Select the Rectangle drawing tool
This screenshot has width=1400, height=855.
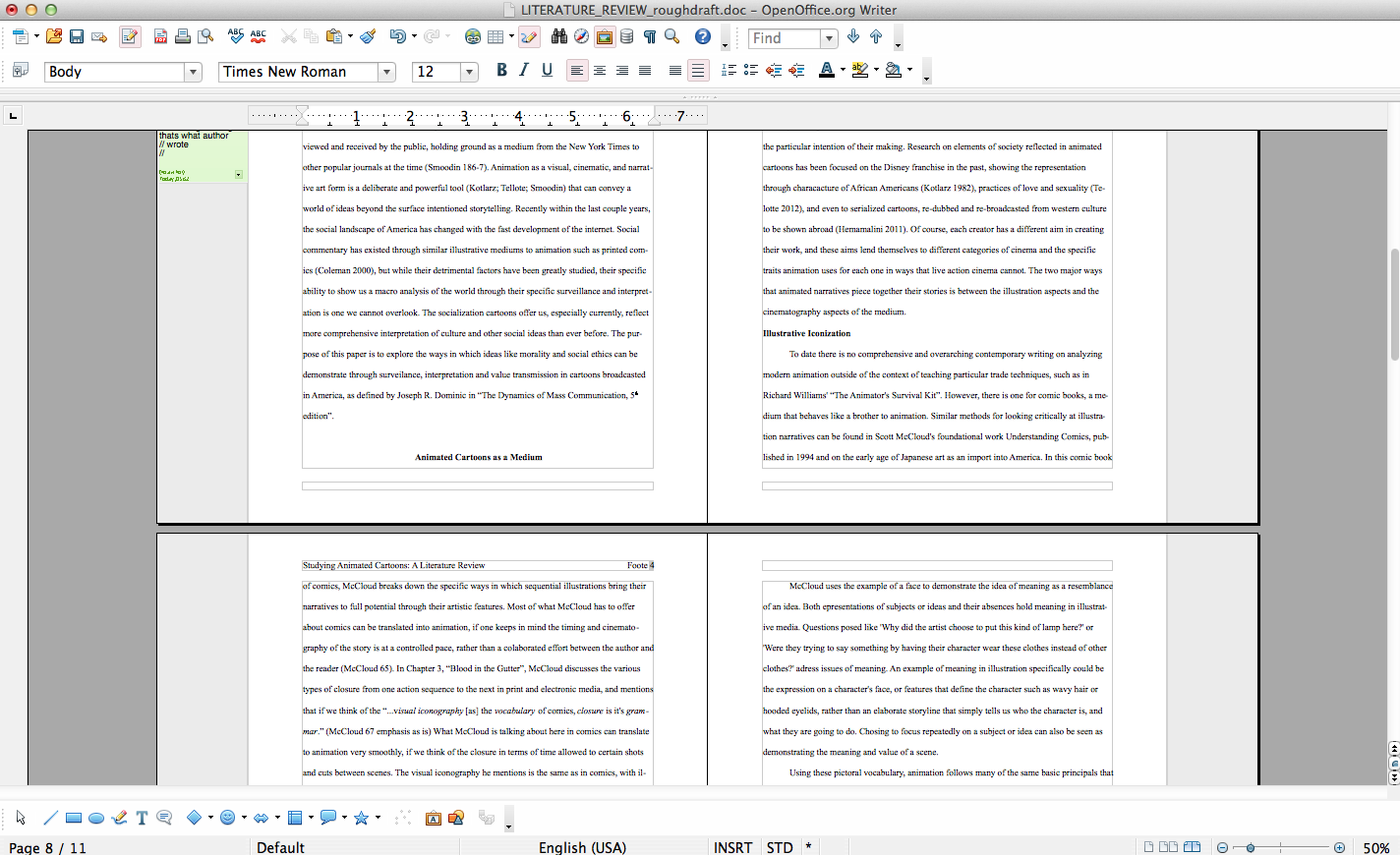pos(74,818)
